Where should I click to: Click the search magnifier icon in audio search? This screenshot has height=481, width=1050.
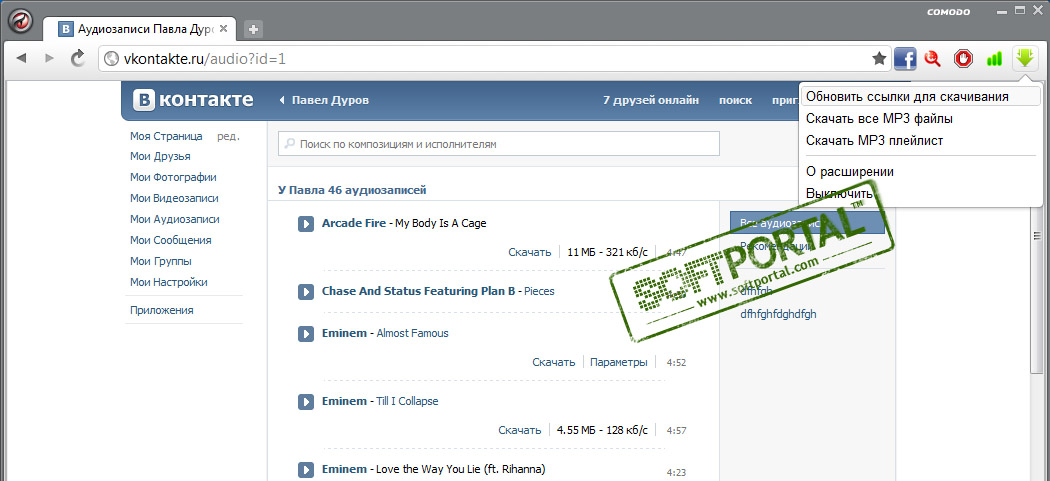click(x=290, y=144)
